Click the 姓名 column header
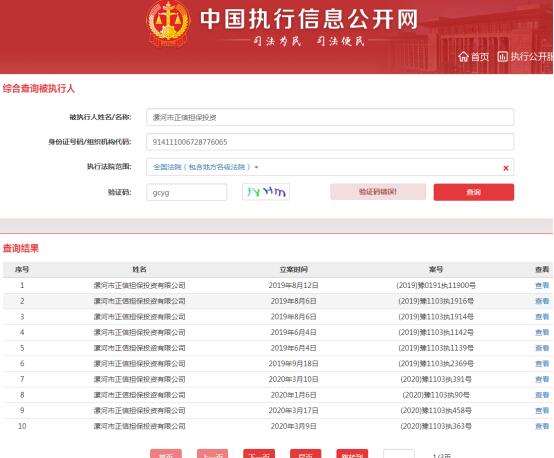 click(140, 270)
